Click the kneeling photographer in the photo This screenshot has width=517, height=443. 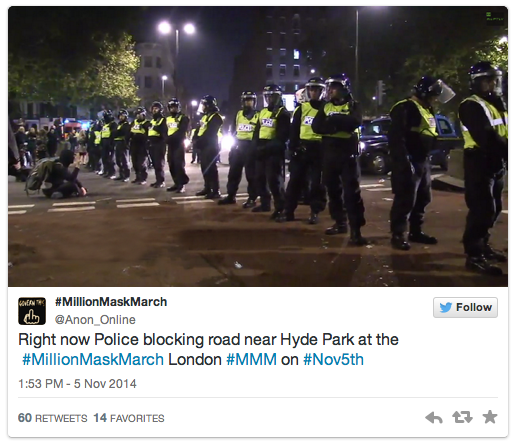point(57,175)
